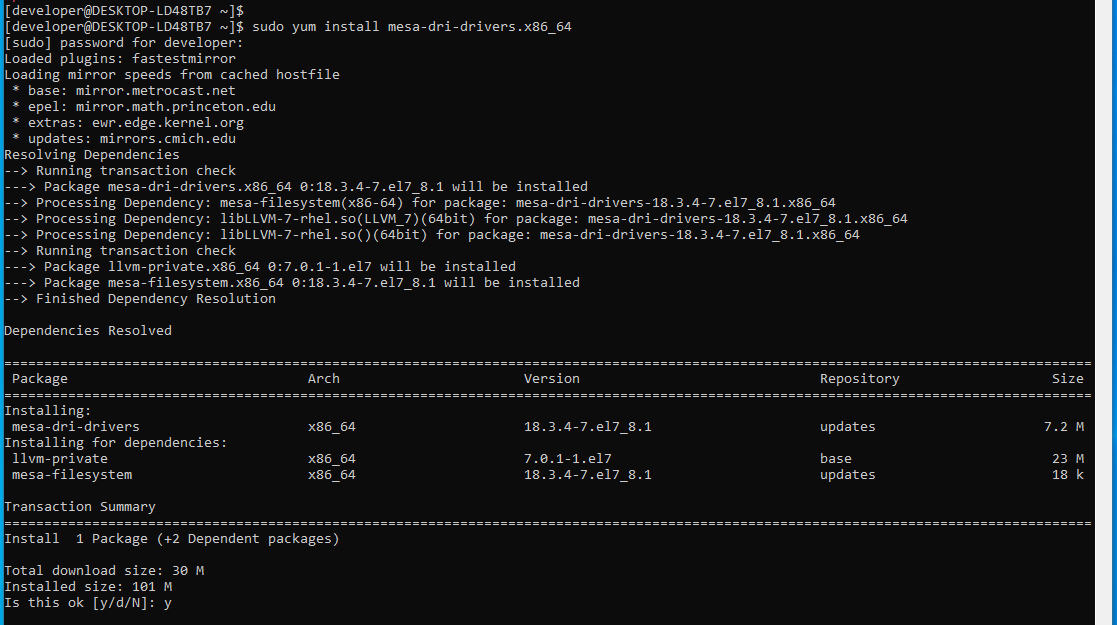Click the Arch column header
This screenshot has width=1117, height=625.
pos(324,378)
